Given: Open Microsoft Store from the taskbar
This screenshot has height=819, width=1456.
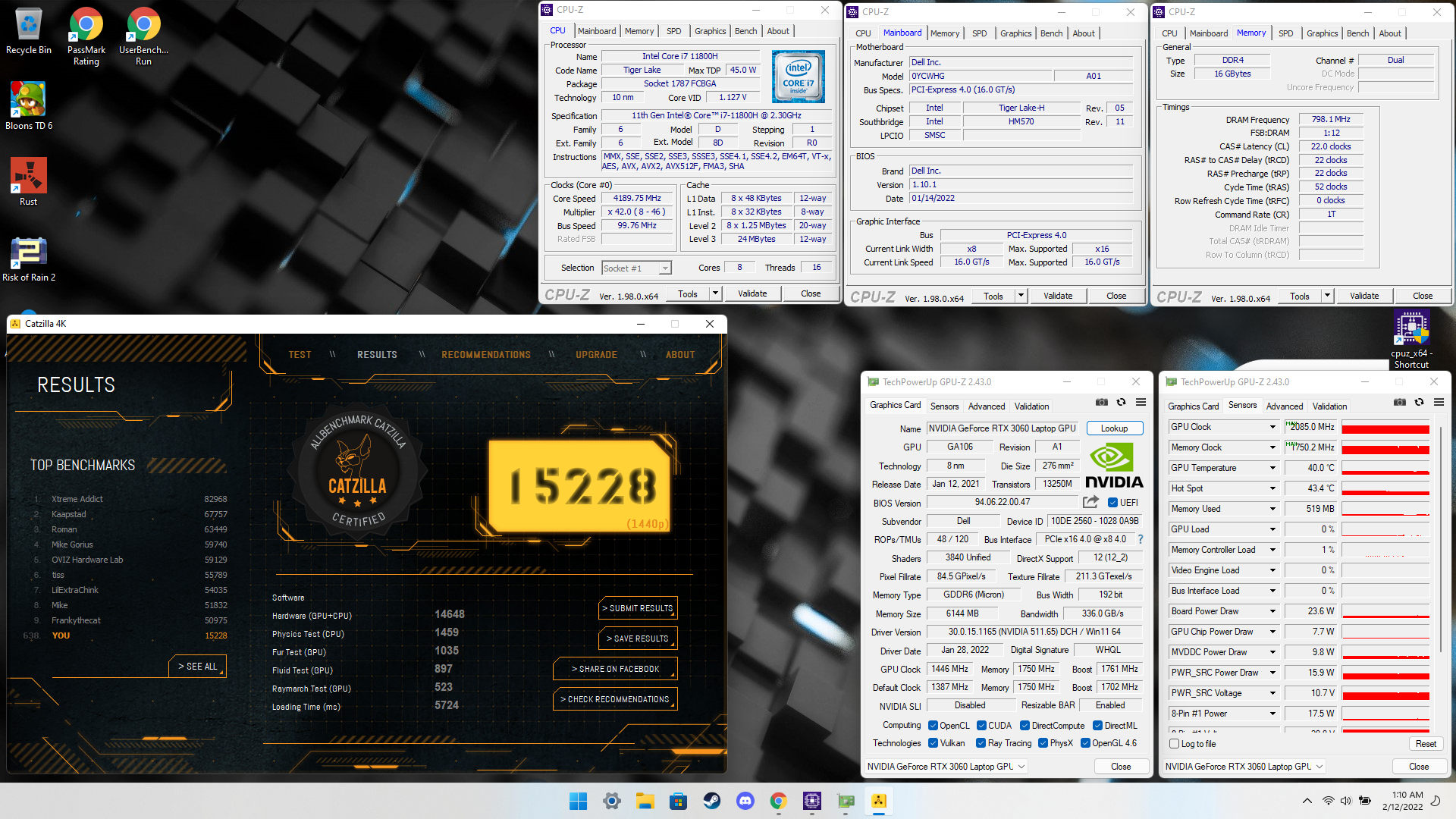Looking at the screenshot, I should (x=678, y=801).
